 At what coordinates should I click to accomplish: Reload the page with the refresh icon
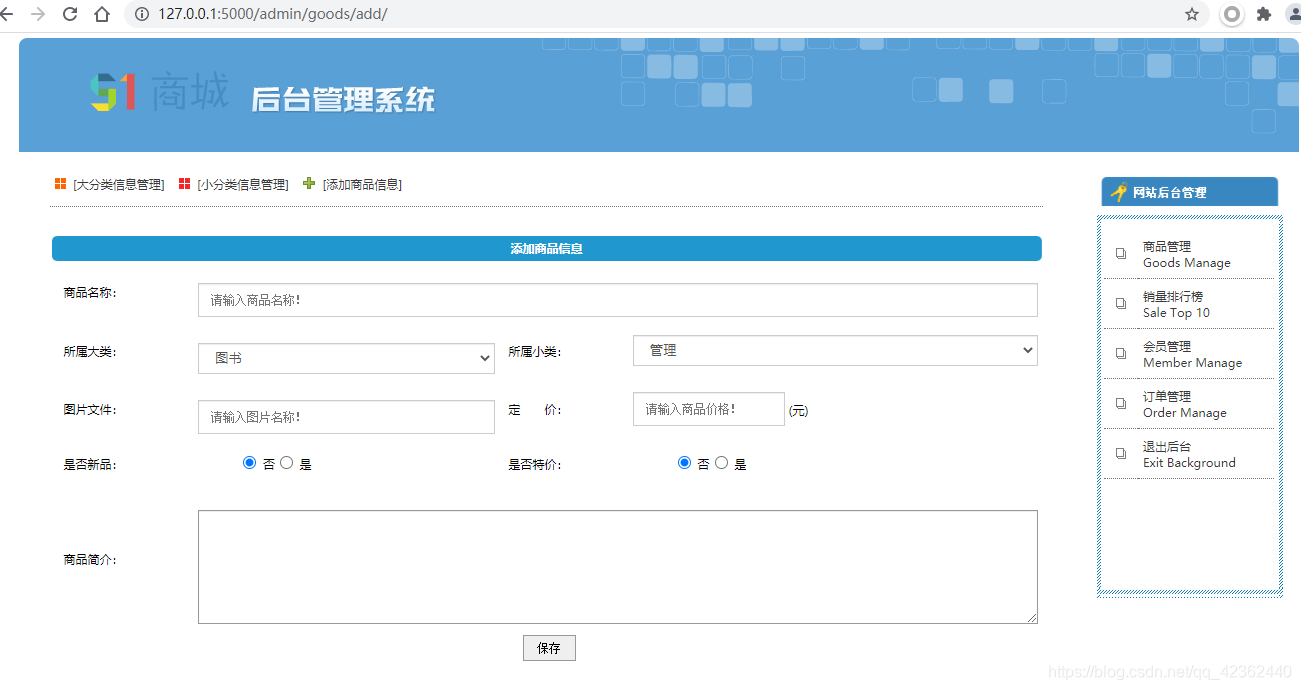coord(70,14)
